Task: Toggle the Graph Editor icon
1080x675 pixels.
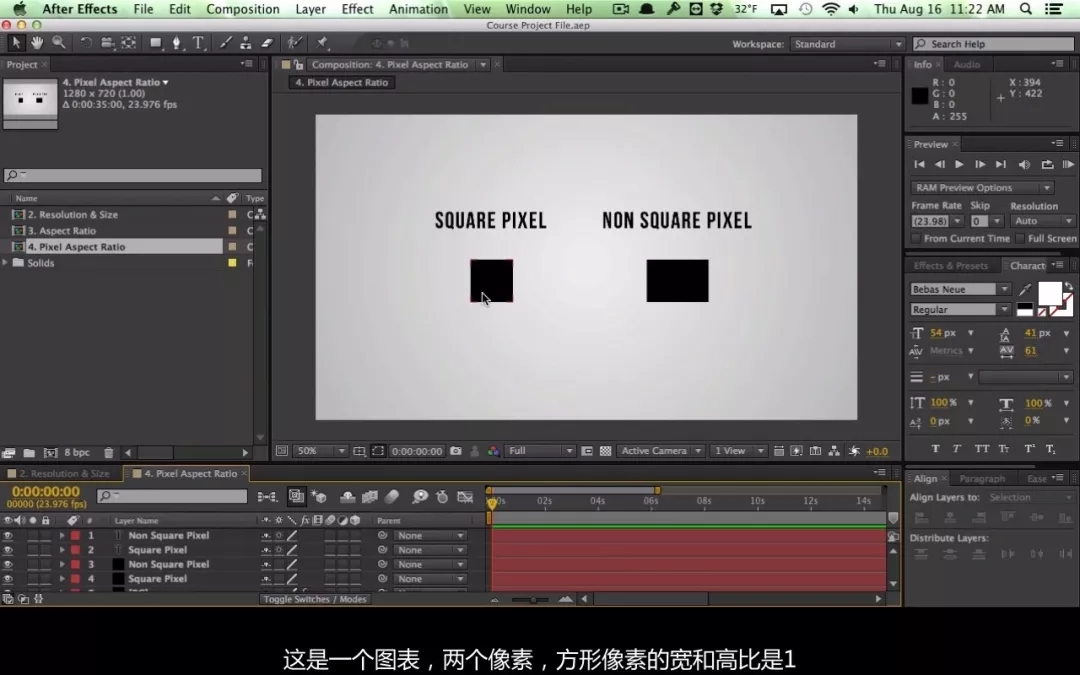Action: click(x=466, y=497)
